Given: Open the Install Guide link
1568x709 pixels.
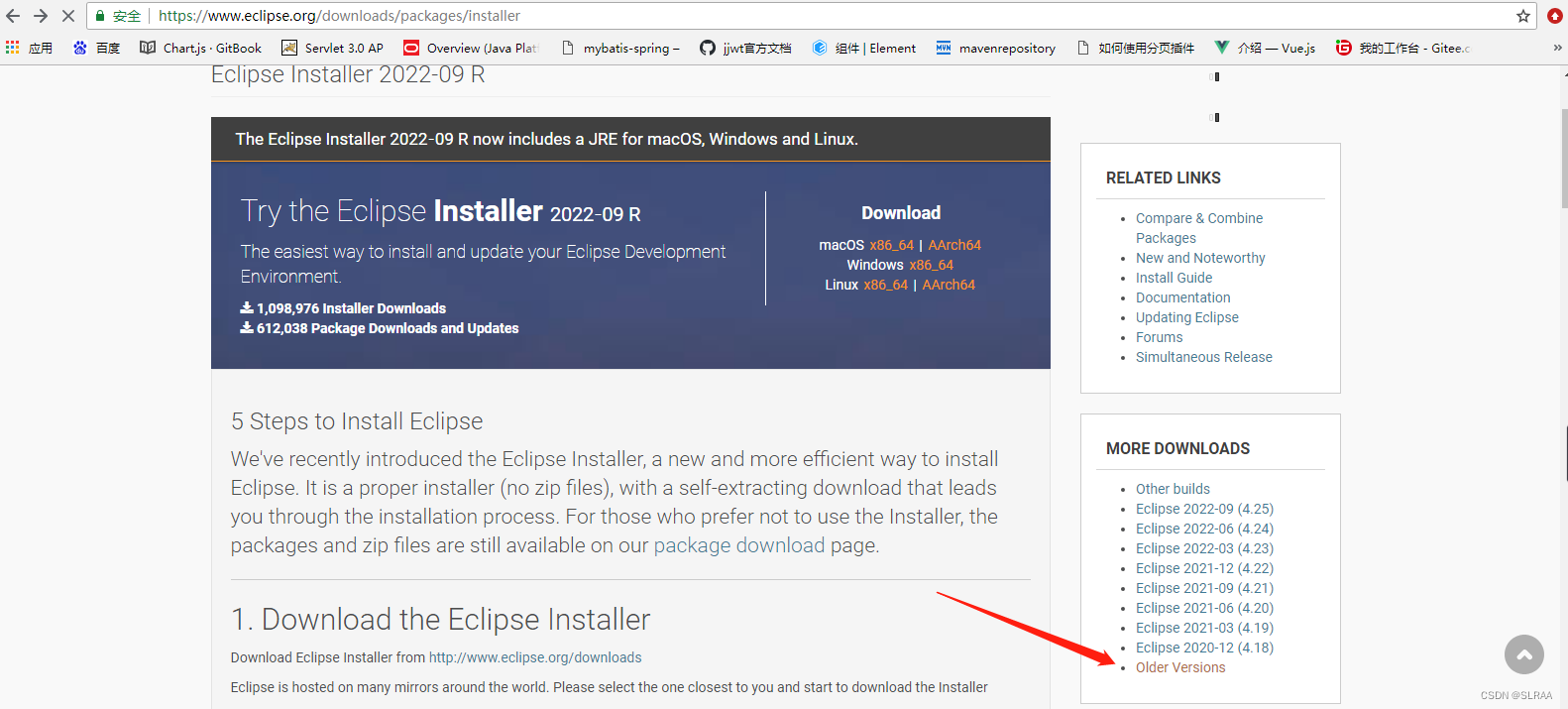Looking at the screenshot, I should coord(1174,278).
